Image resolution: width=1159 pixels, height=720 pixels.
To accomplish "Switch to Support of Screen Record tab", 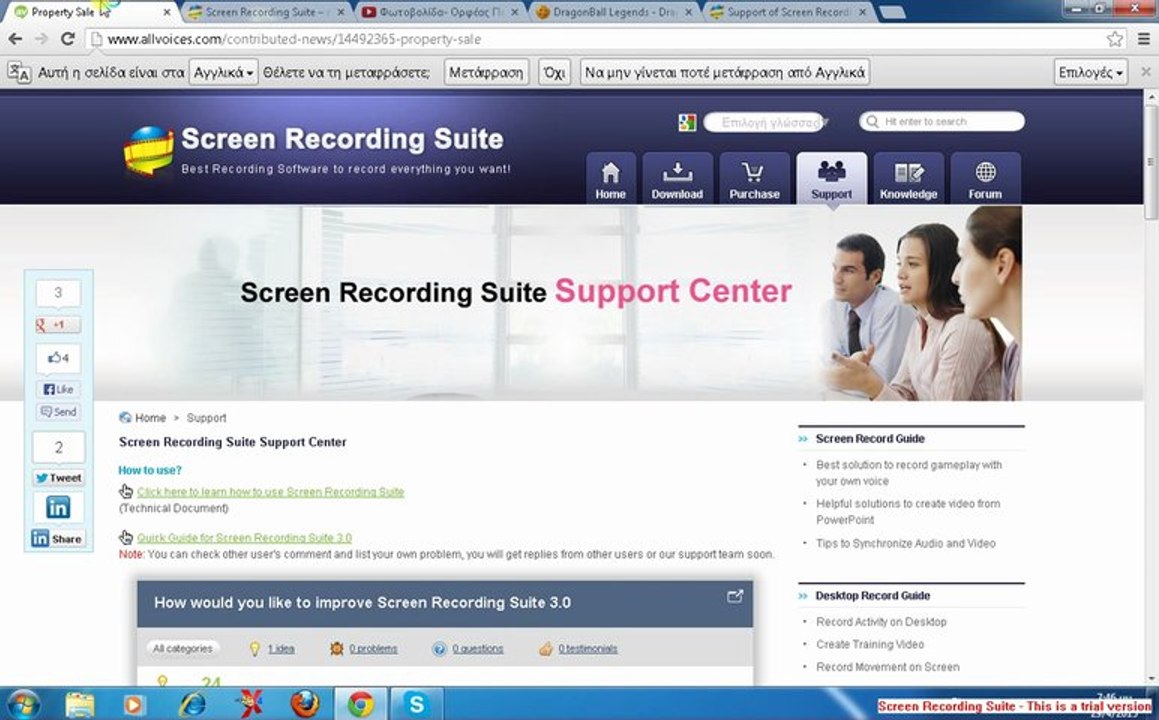I will pyautogui.click(x=788, y=12).
